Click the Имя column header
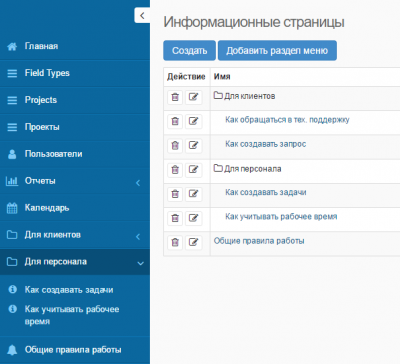This screenshot has height=364, width=400. coord(222,77)
